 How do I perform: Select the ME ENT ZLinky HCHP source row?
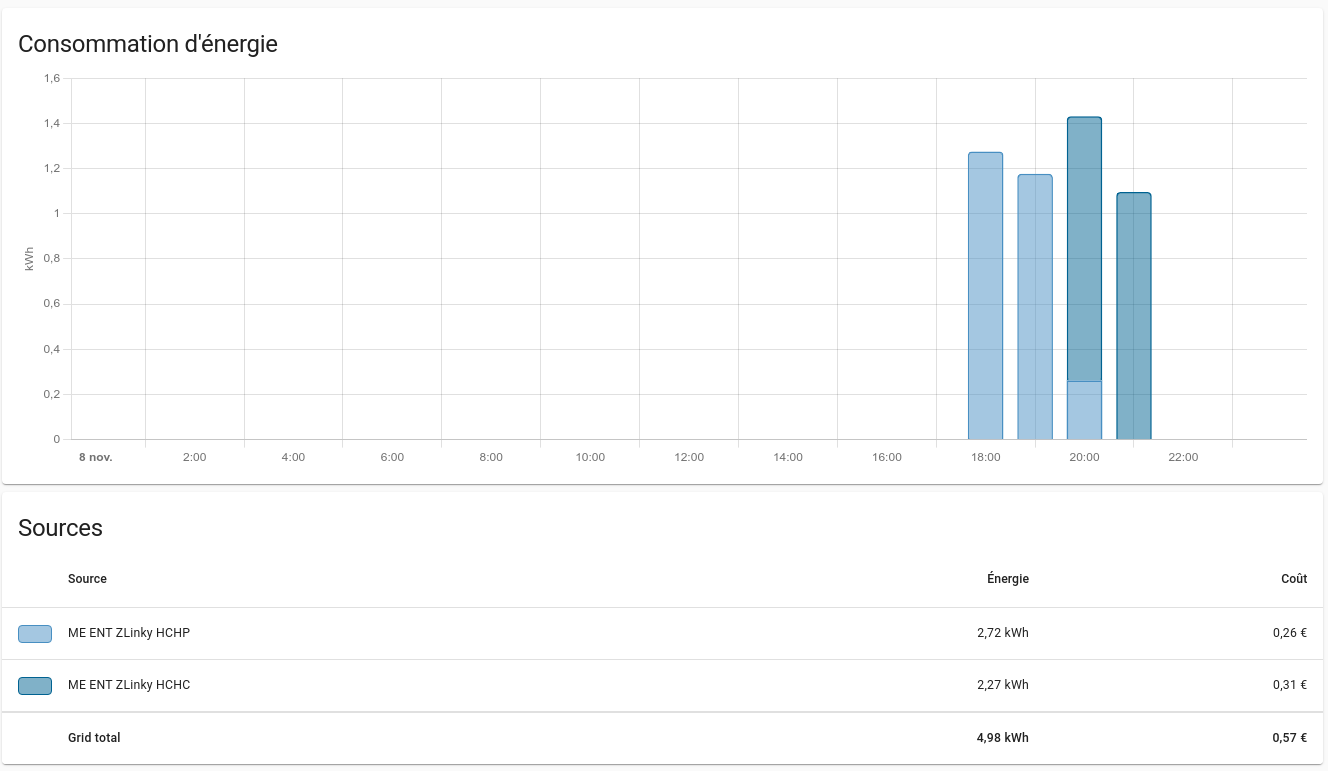point(663,633)
